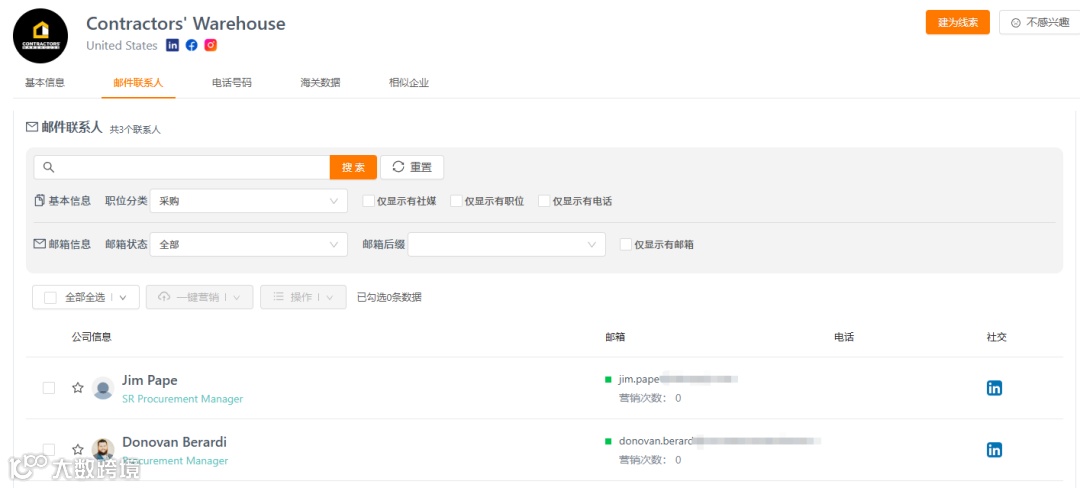Expand the 操作 dropdown arrow
Viewport: 1080px width, 488px height.
tap(330, 297)
